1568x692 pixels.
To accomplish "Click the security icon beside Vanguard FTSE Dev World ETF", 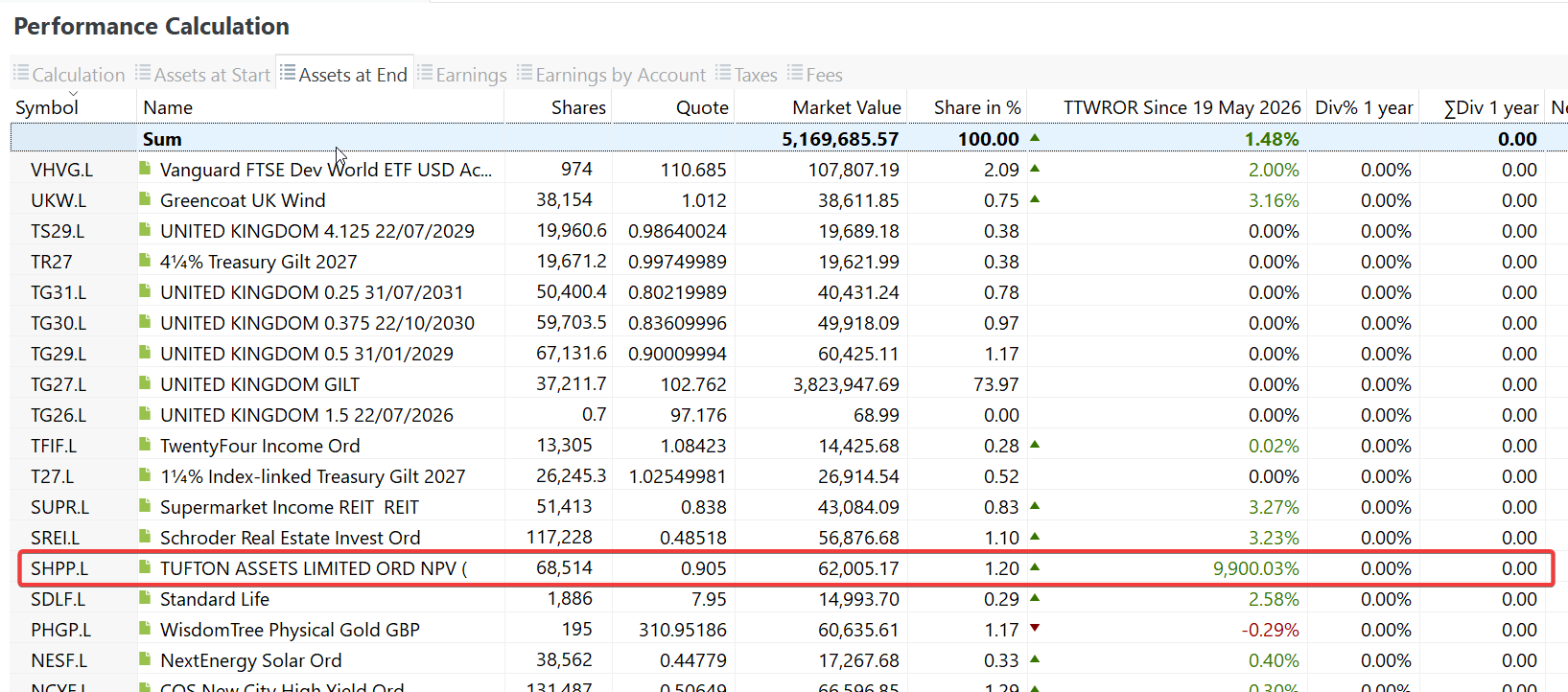I will pos(146,169).
